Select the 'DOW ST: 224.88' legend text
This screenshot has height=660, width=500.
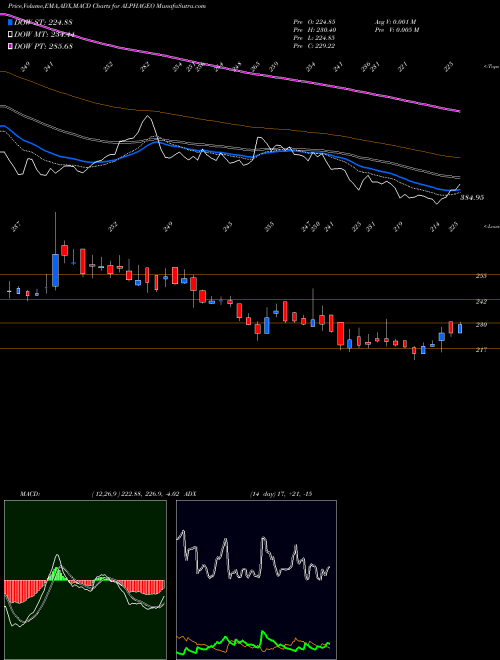pyautogui.click(x=43, y=23)
